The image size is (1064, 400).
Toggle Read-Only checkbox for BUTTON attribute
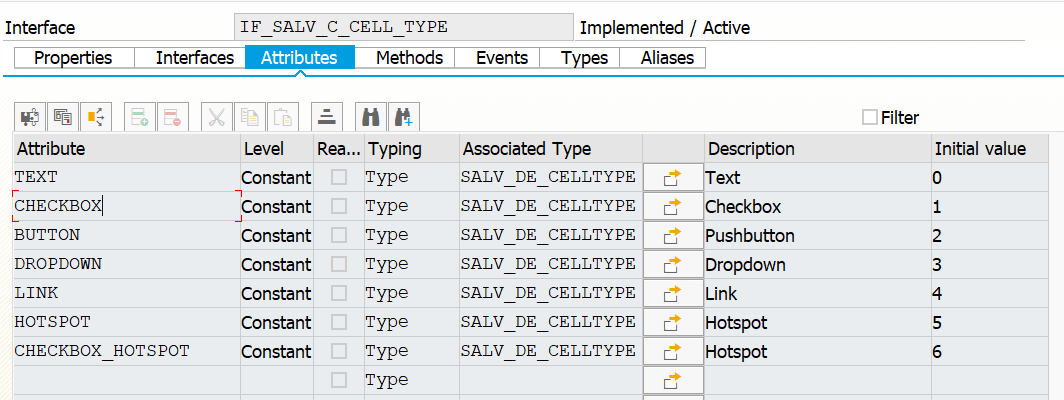(x=339, y=236)
